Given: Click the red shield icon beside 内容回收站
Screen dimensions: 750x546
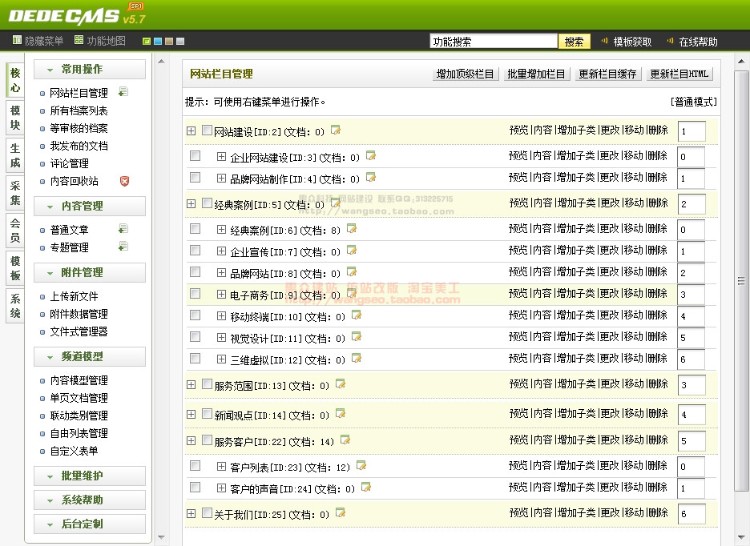Looking at the screenshot, I should coord(124,181).
